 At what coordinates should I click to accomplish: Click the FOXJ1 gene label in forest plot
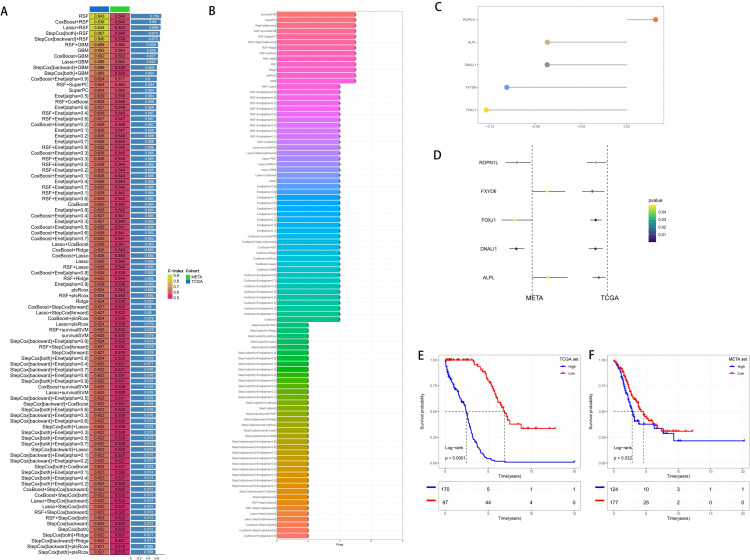click(488, 220)
